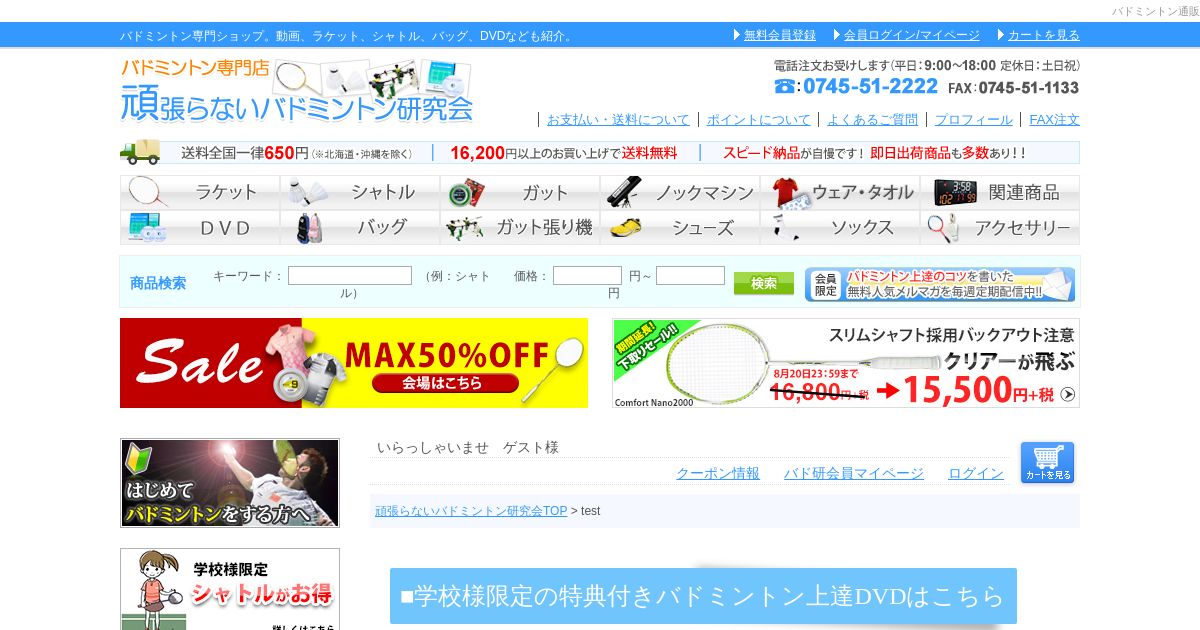The height and width of the screenshot is (630, 1200).
Task: Click phone number 0745-51-2222
Action: (x=870, y=87)
